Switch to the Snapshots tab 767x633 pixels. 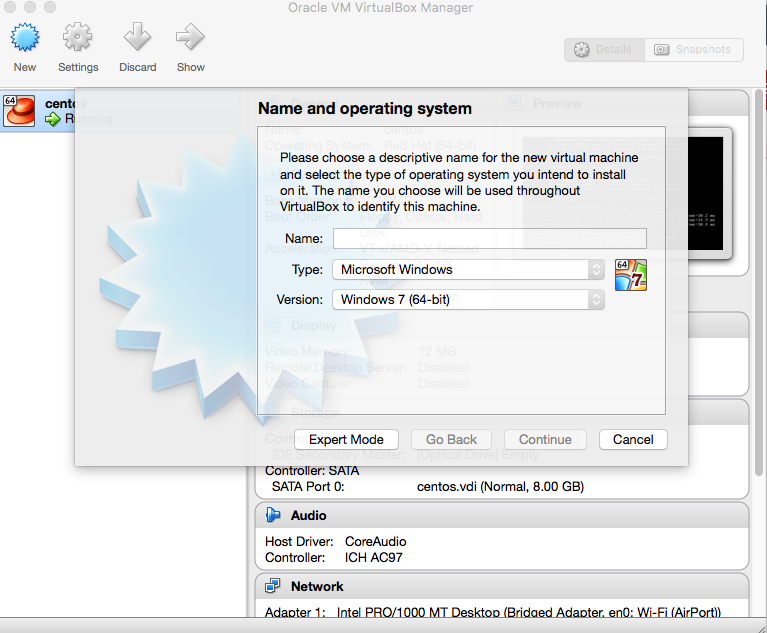point(694,50)
